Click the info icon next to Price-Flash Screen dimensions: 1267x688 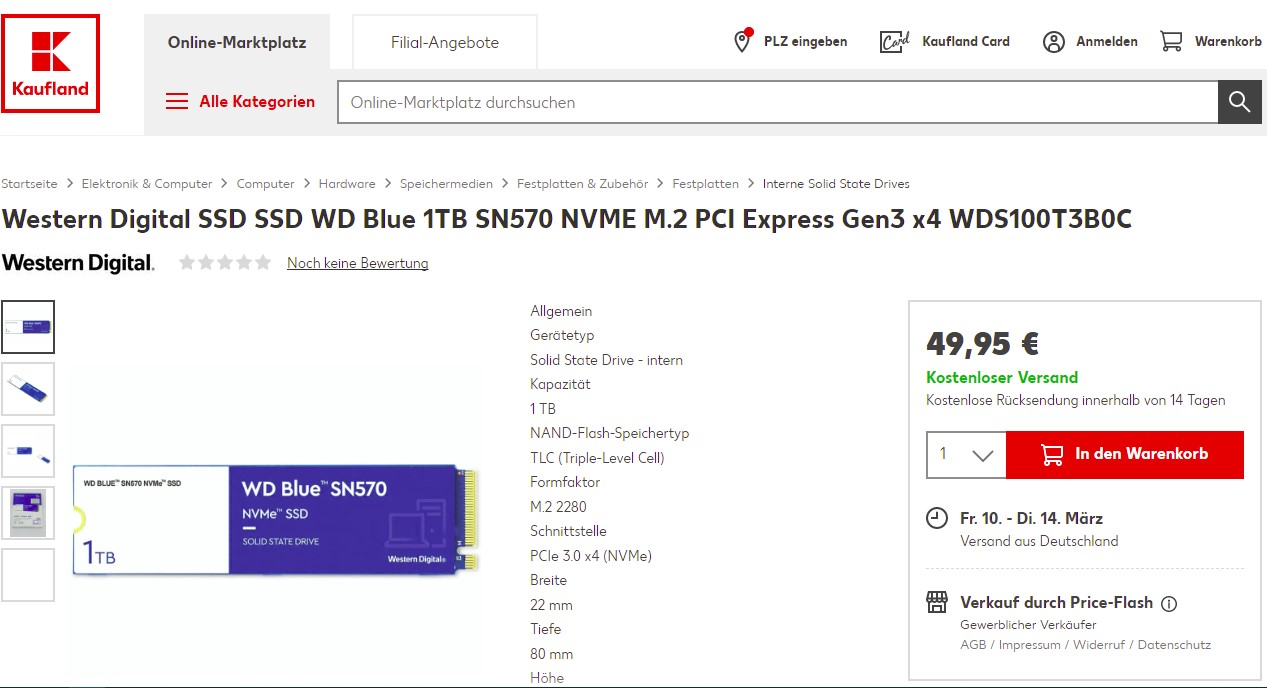[1169, 603]
